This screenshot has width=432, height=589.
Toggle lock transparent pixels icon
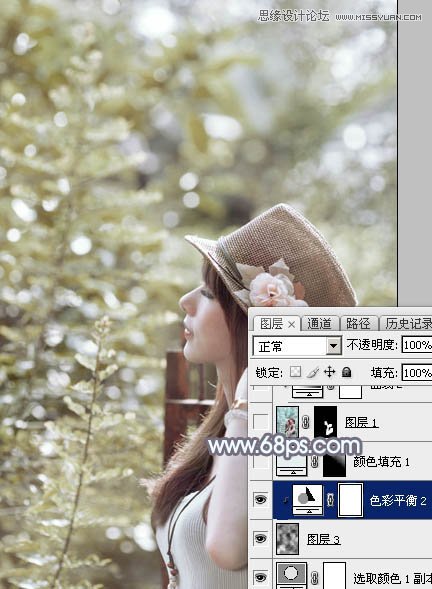295,372
